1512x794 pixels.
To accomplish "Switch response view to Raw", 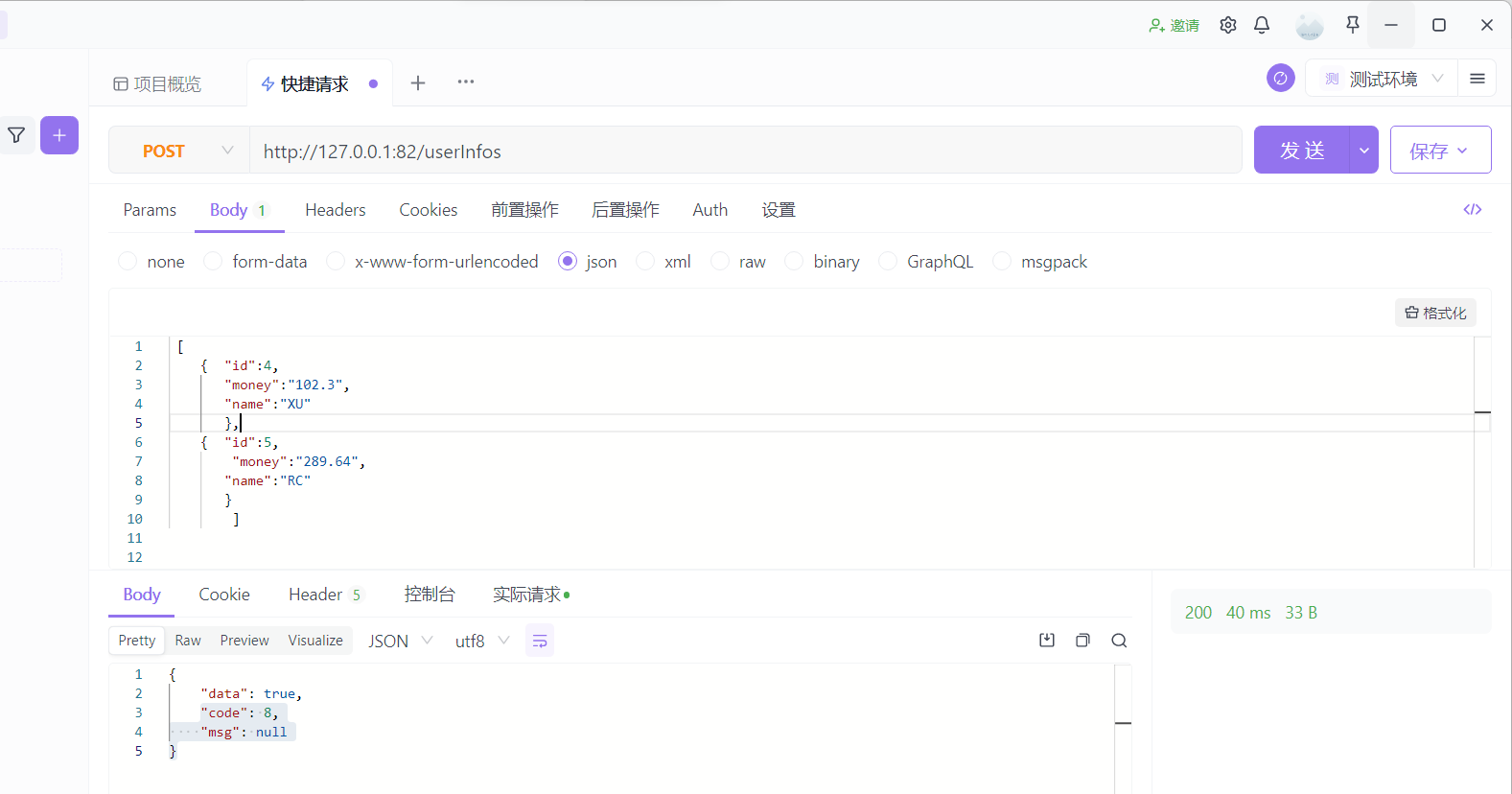I will click(188, 641).
